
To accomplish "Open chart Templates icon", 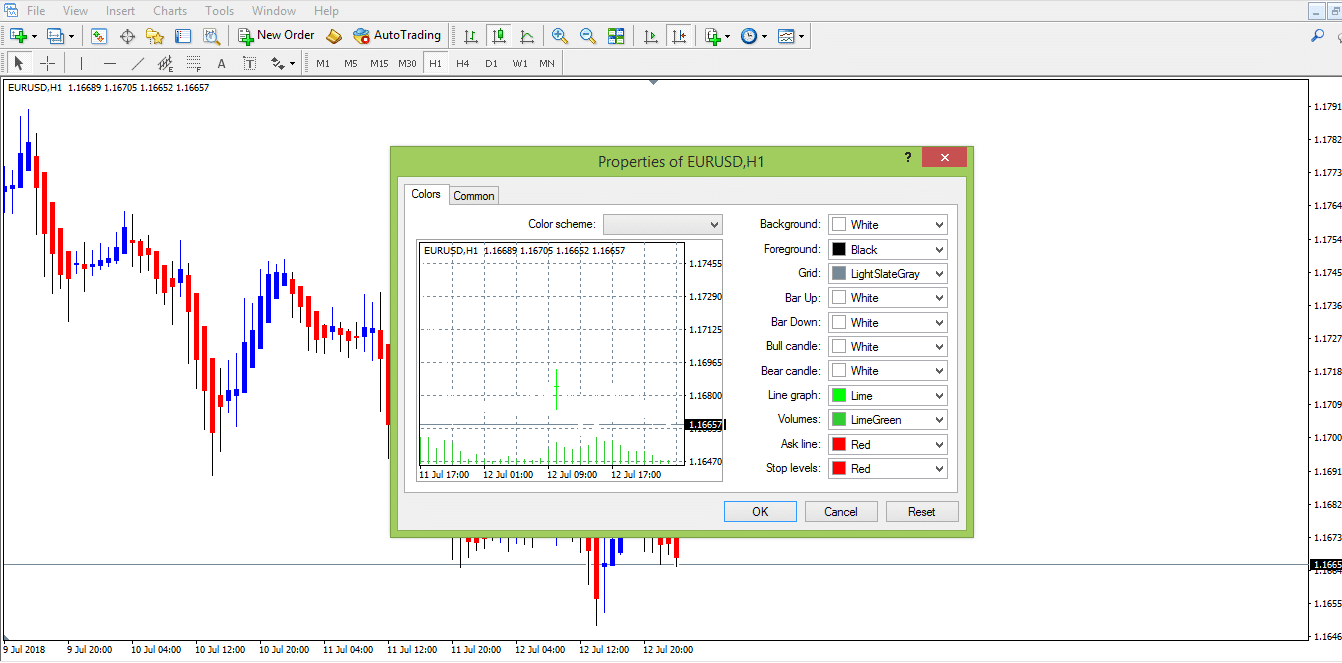I will pyautogui.click(x=787, y=36).
